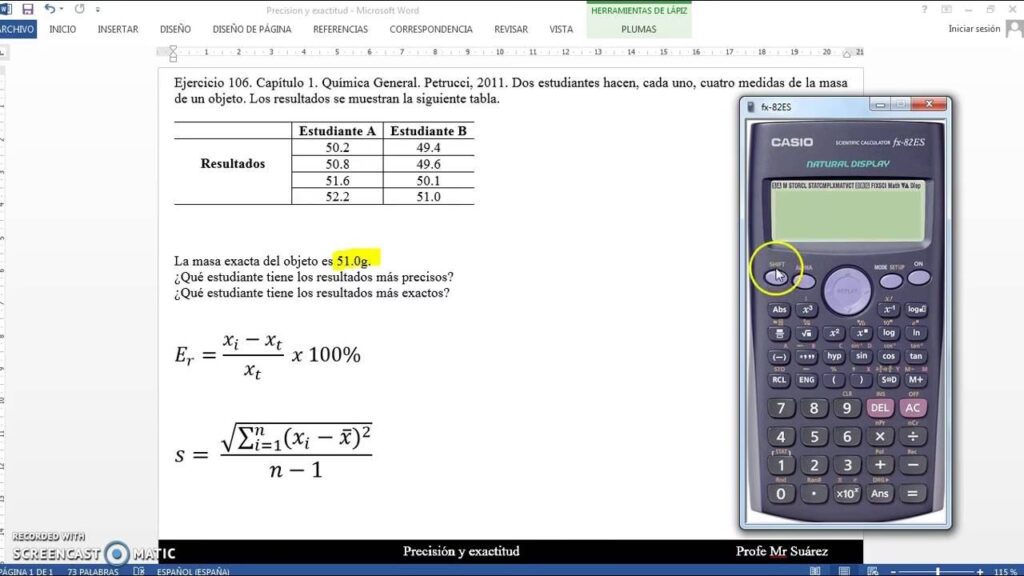1024x576 pixels.
Task: Click the Save icon in quick access toolbar
Action: pos(27,9)
